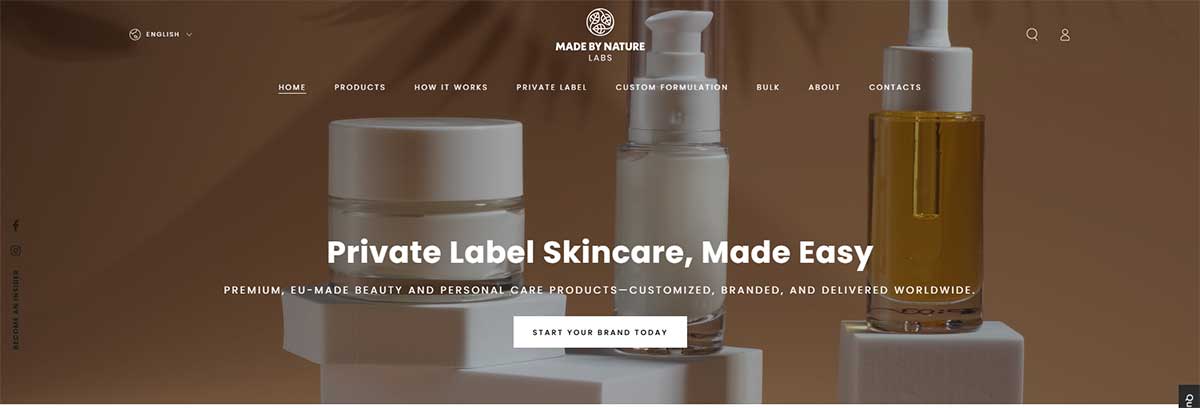Open the ABOUT page link
Screen dimensions: 1200x408
[x=825, y=88]
